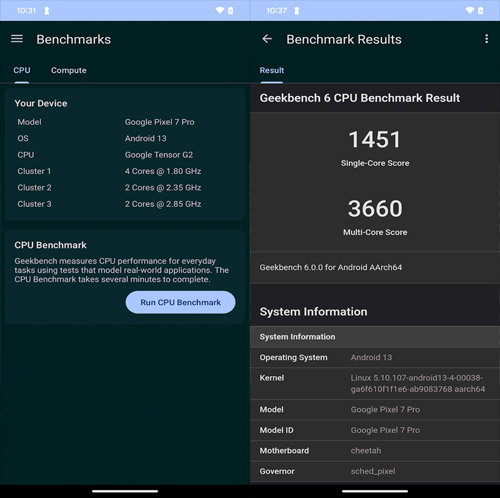This screenshot has width=500, height=498.
Task: Tap notification icon next to 10:37
Action: click(297, 11)
